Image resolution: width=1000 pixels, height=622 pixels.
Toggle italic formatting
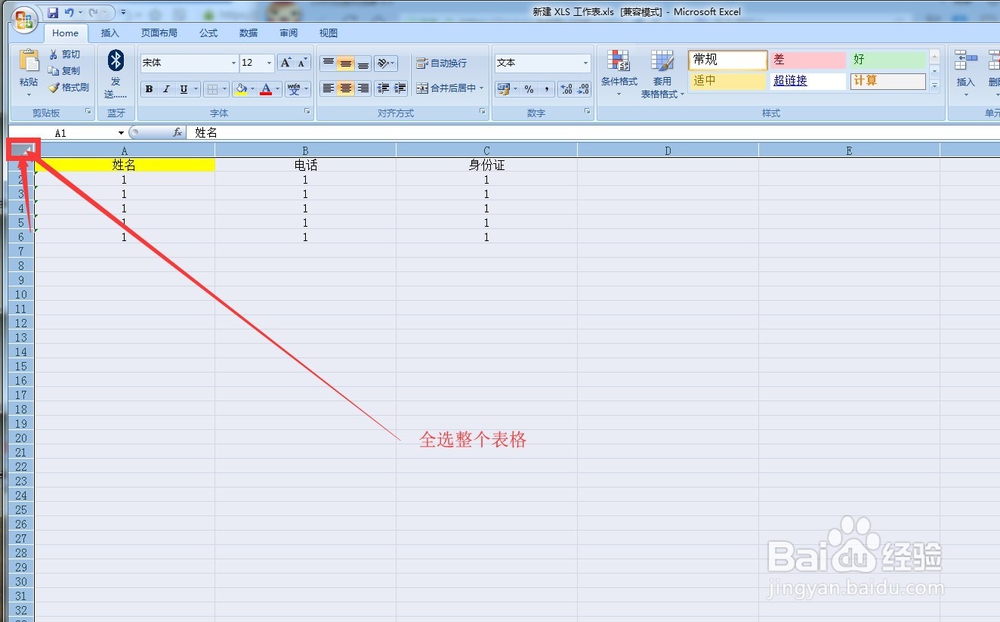coord(166,89)
